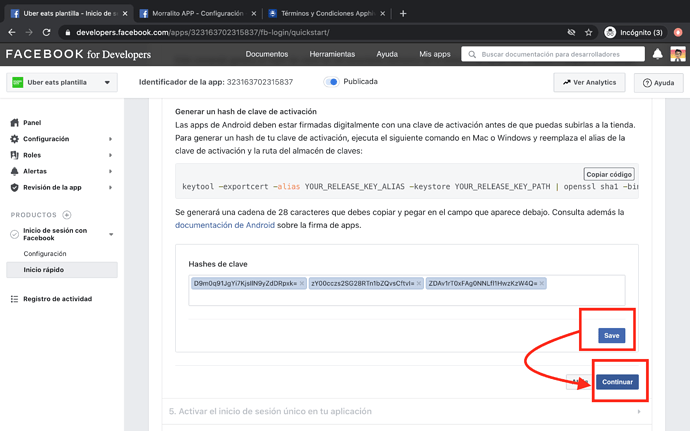The height and width of the screenshot is (431, 690).
Task: Click the lock icon in the address bar
Action: (x=67, y=33)
